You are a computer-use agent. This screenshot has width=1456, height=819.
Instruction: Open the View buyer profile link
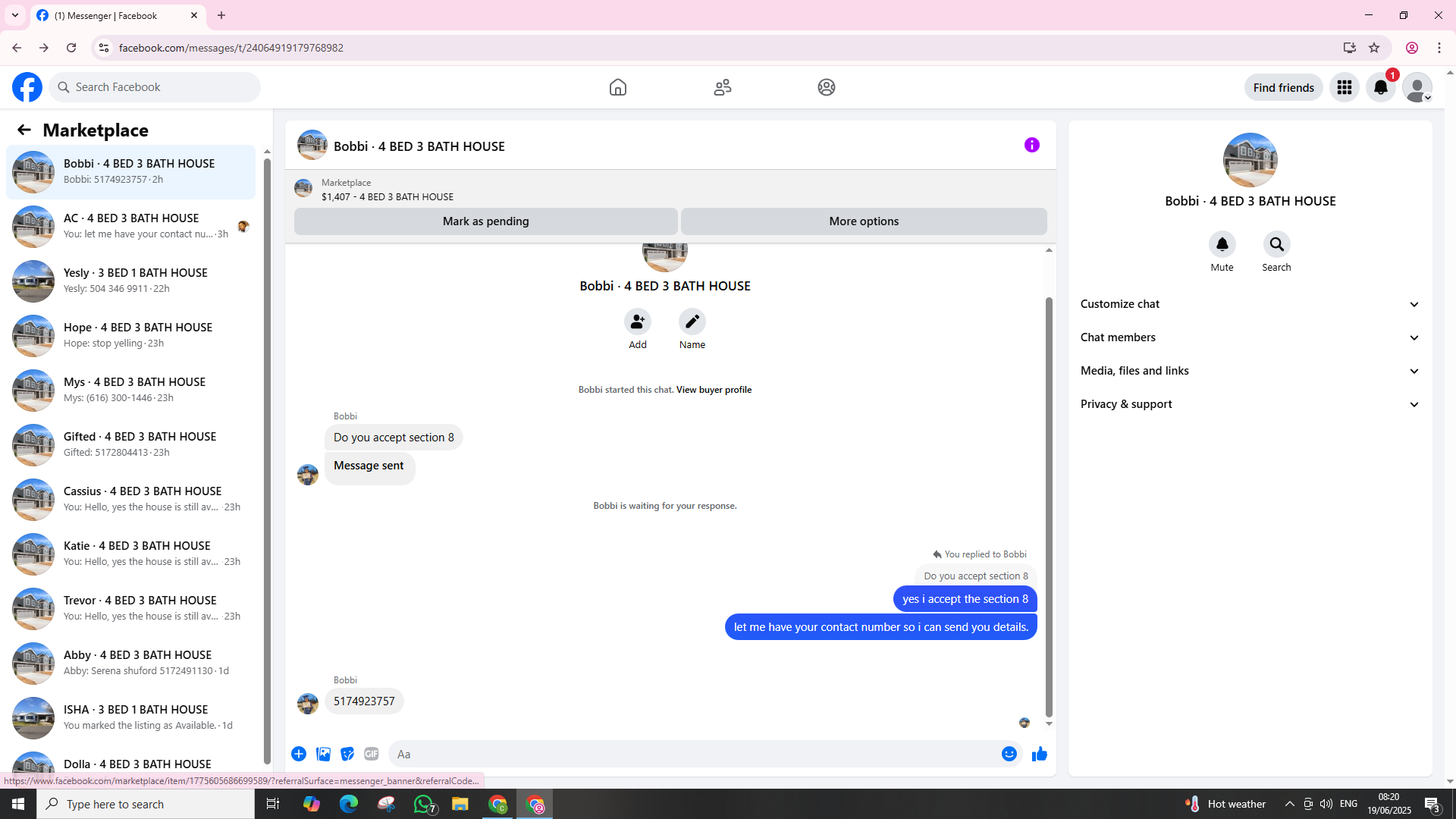[714, 390]
